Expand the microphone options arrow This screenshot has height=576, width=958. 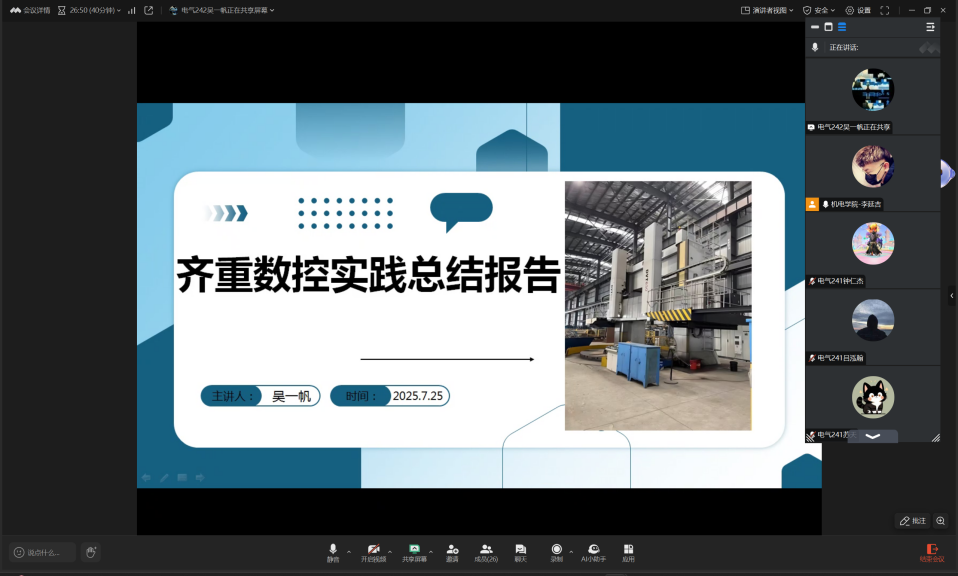pyautogui.click(x=348, y=551)
